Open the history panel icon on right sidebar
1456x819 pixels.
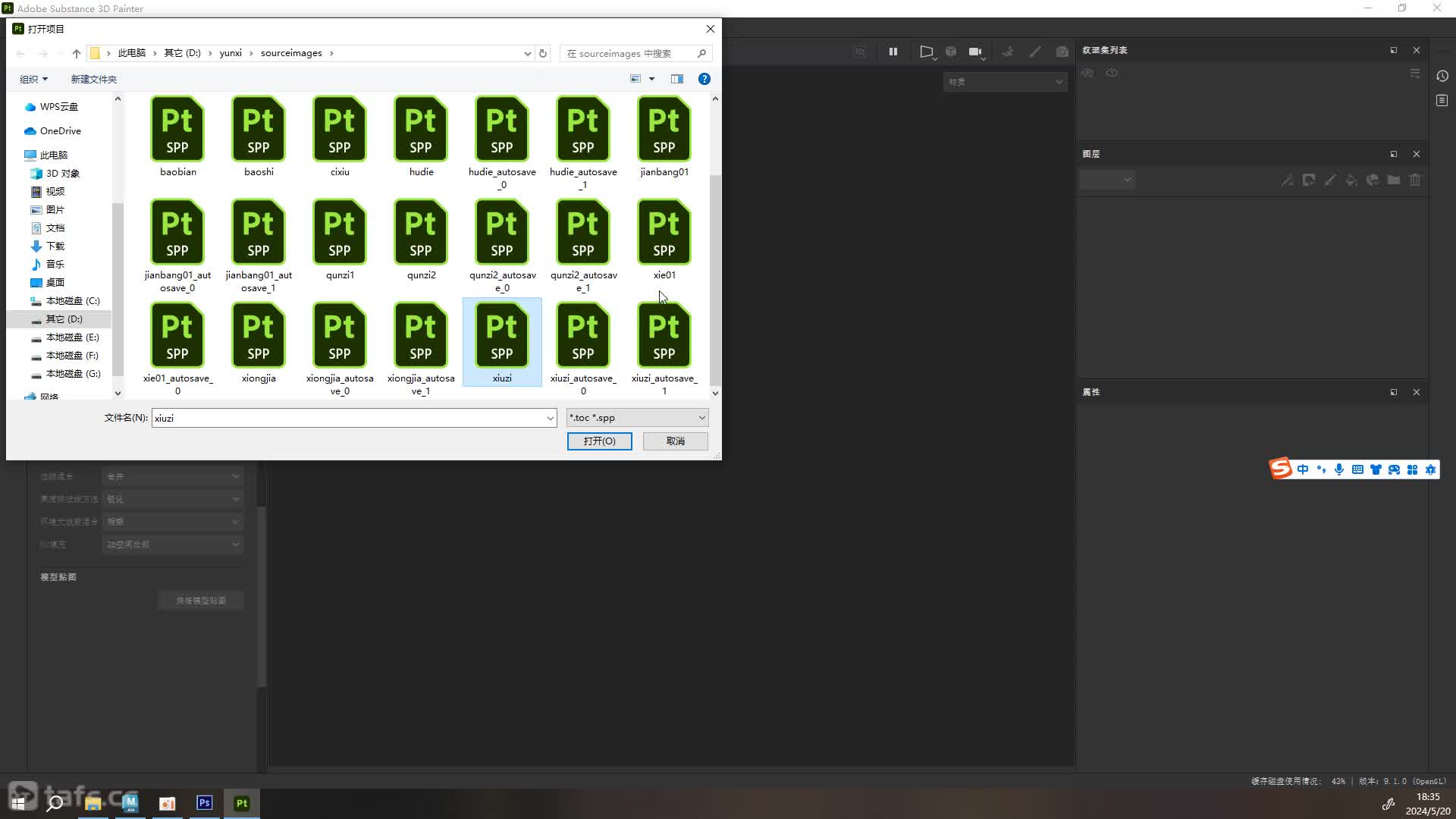click(1442, 76)
